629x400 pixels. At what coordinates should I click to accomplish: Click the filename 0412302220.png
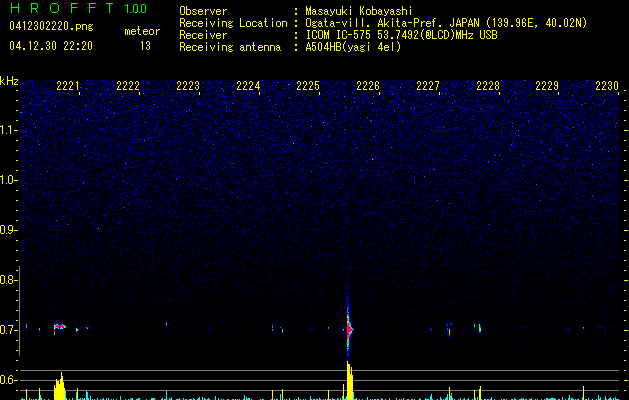50,27
